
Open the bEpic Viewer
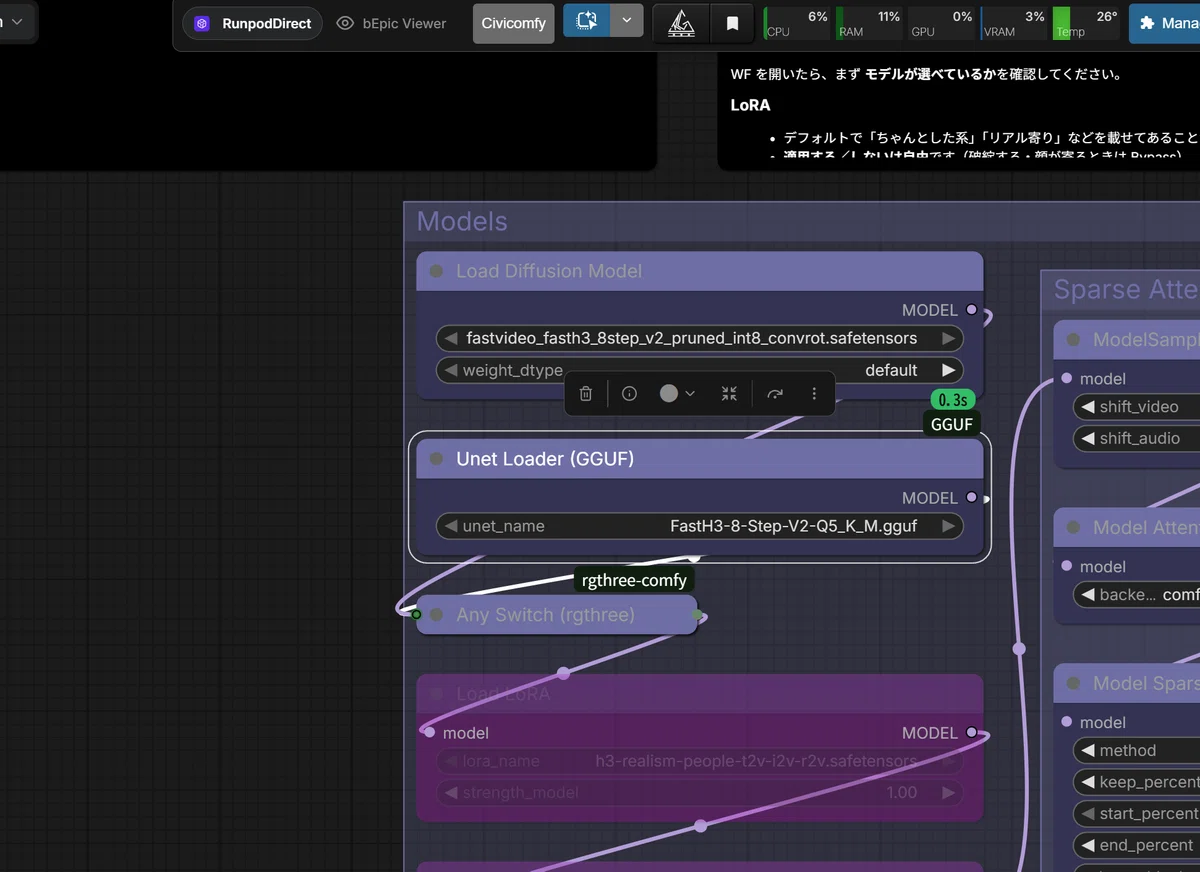391,23
